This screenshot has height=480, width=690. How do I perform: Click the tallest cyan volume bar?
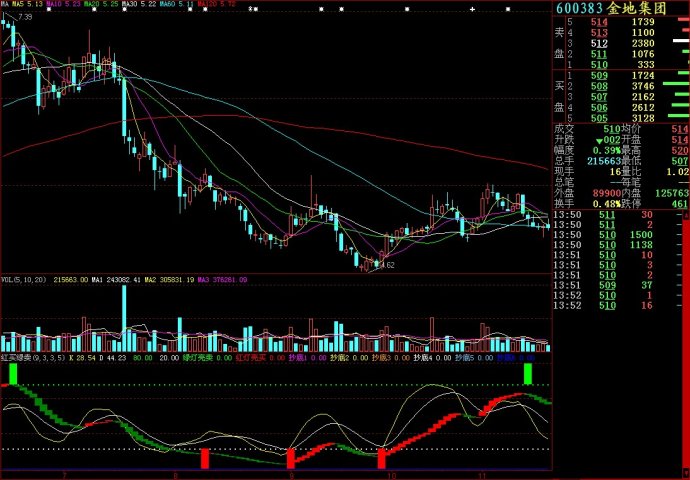(x=124, y=319)
